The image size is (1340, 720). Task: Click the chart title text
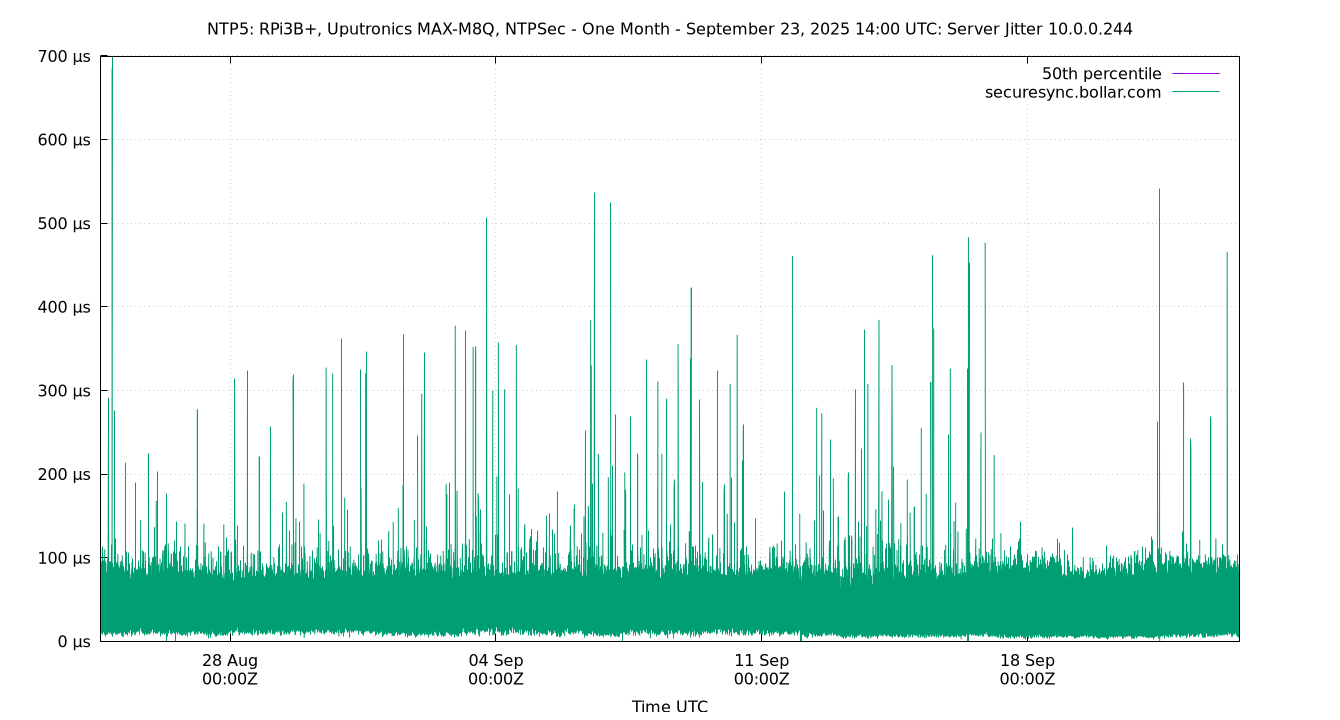coord(668,29)
